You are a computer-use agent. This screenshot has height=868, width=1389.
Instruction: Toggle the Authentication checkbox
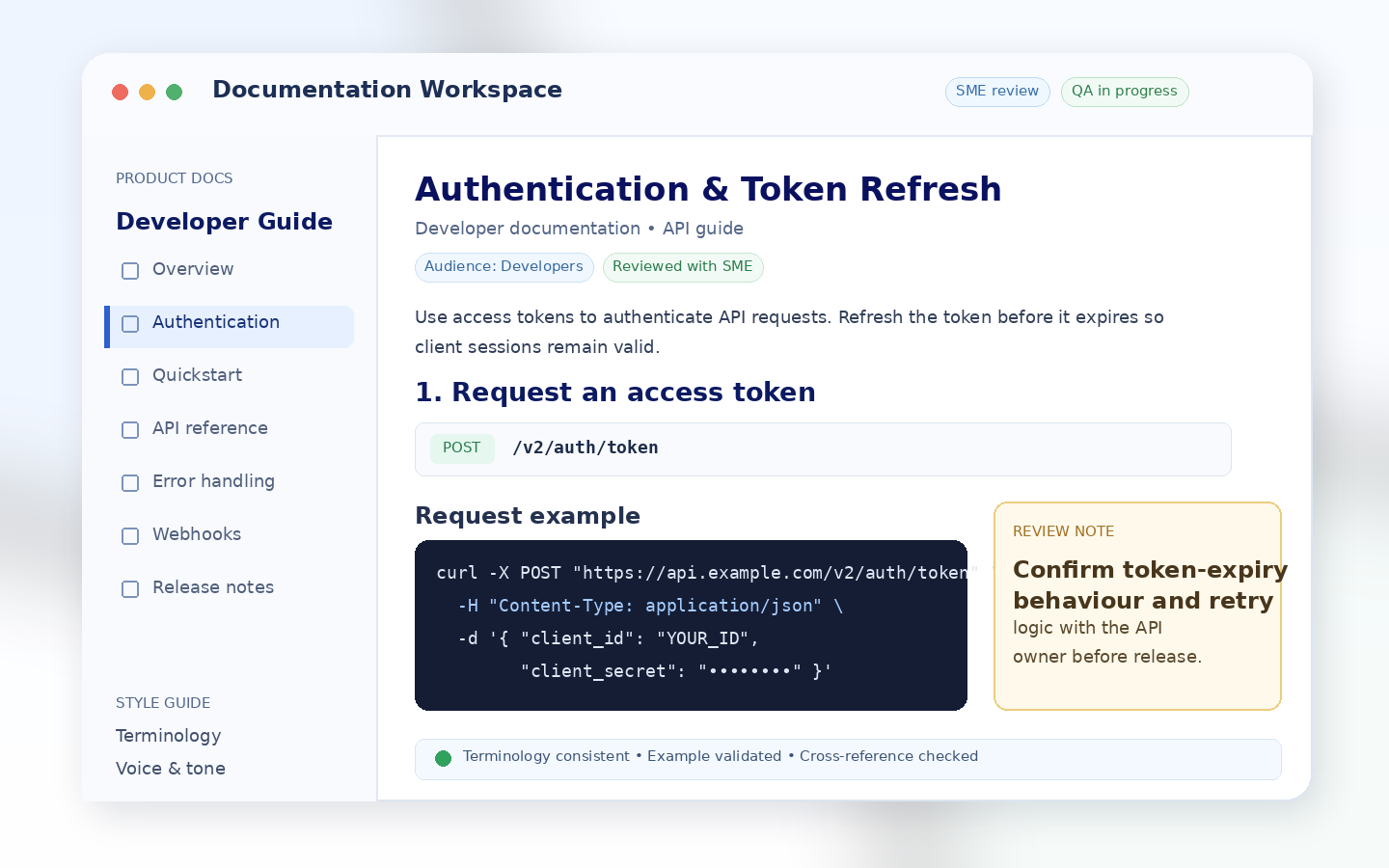[x=130, y=324]
